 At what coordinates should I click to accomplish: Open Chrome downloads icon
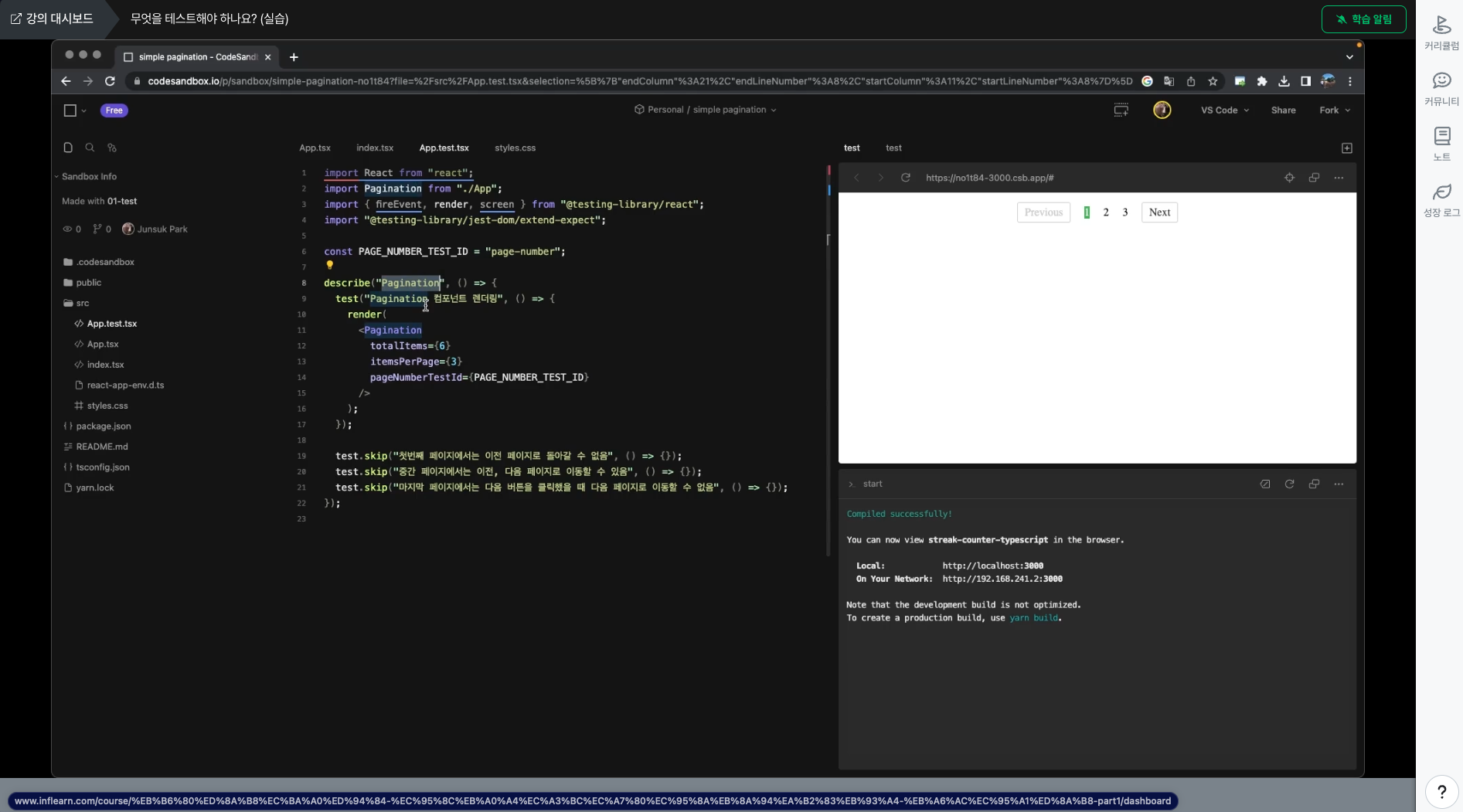pos(1284,81)
